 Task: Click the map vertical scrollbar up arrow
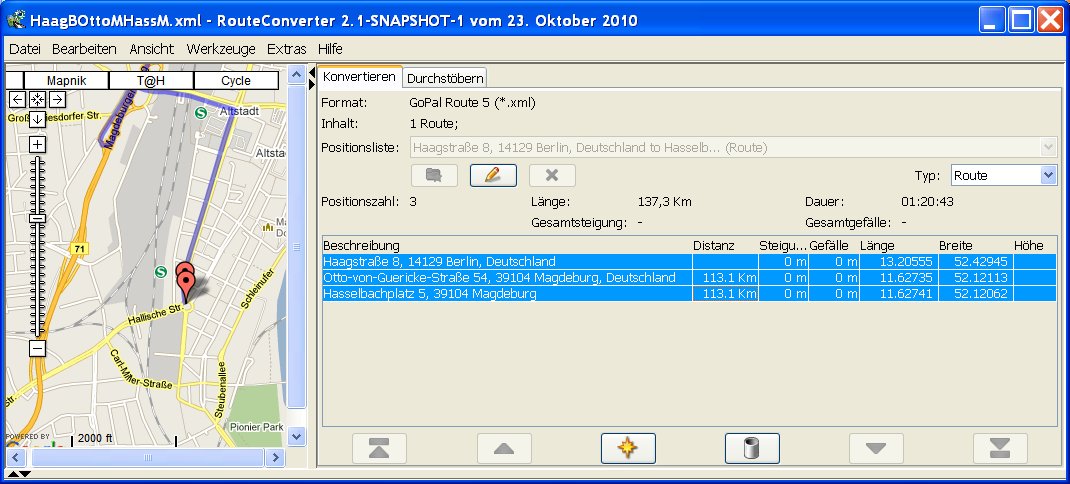pyautogui.click(x=296, y=74)
